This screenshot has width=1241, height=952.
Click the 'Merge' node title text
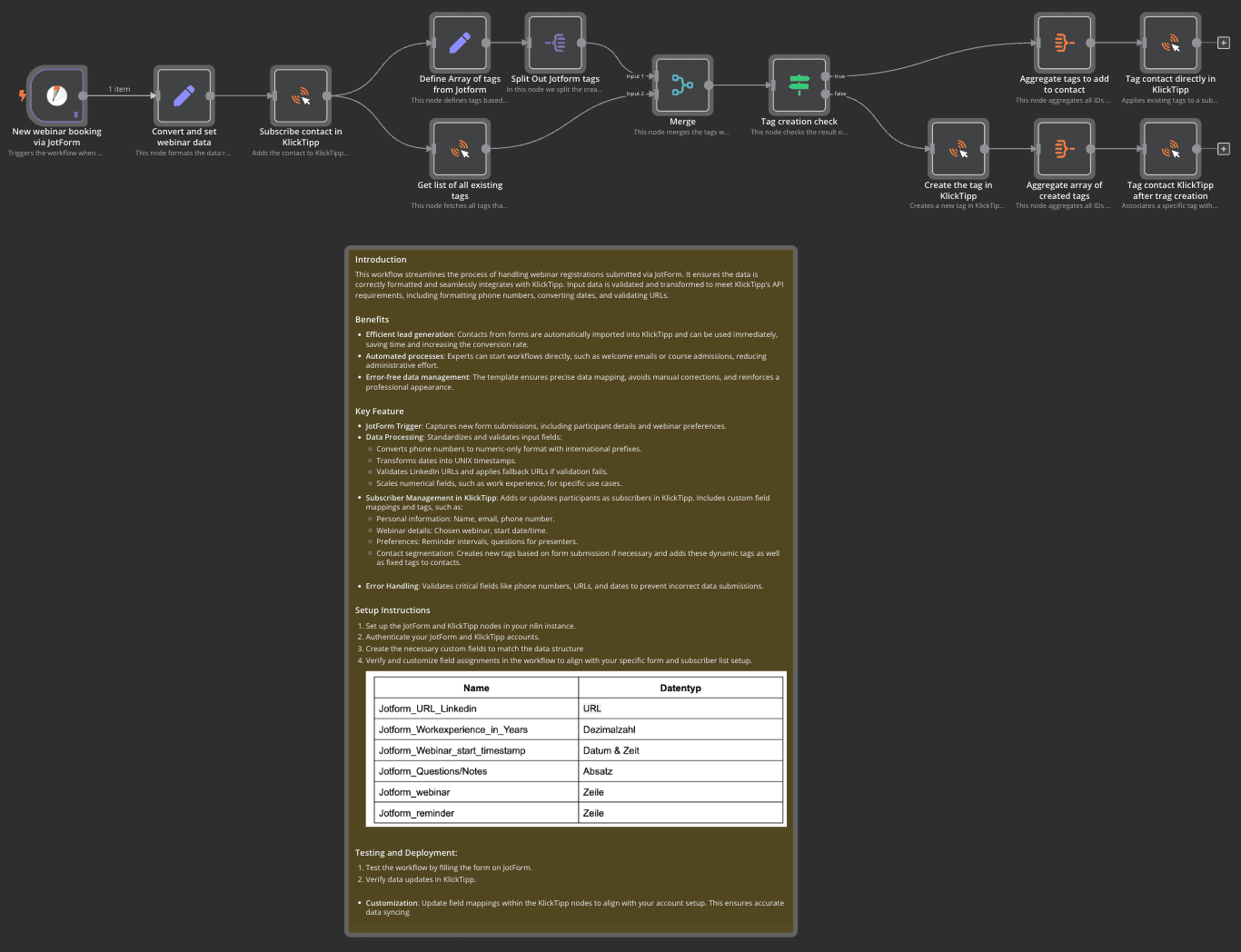[x=682, y=122]
